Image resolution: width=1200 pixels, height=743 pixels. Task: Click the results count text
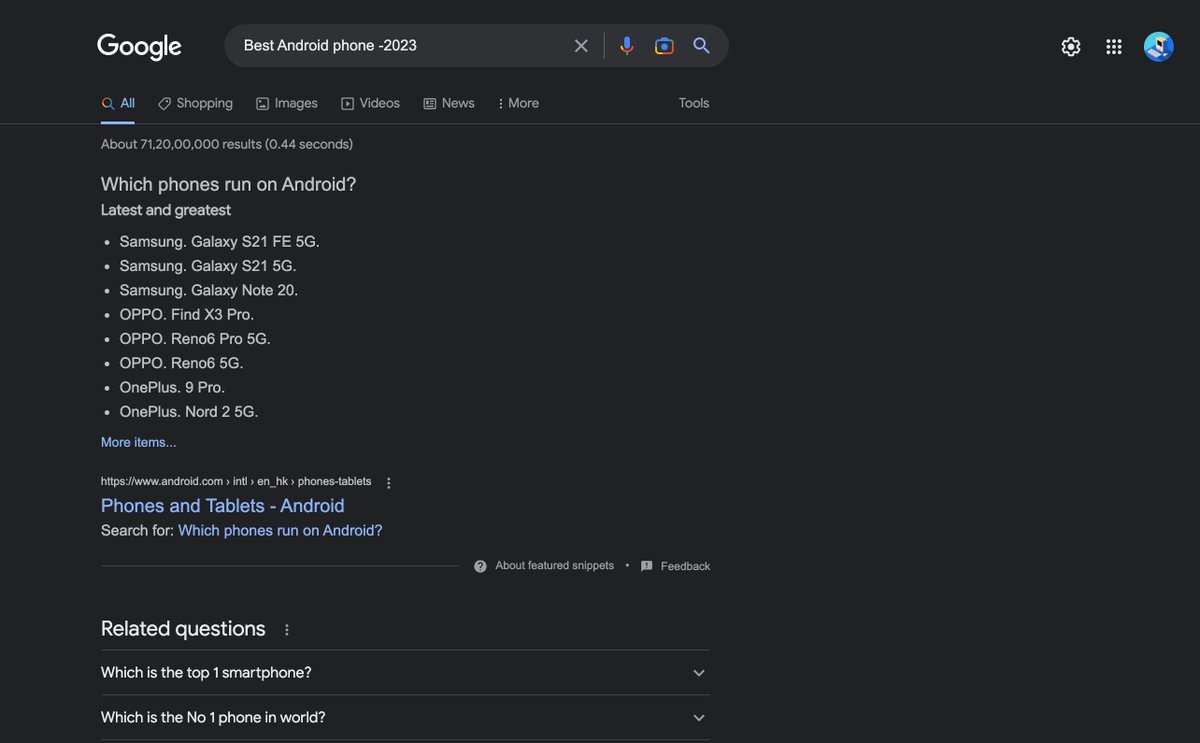227,144
